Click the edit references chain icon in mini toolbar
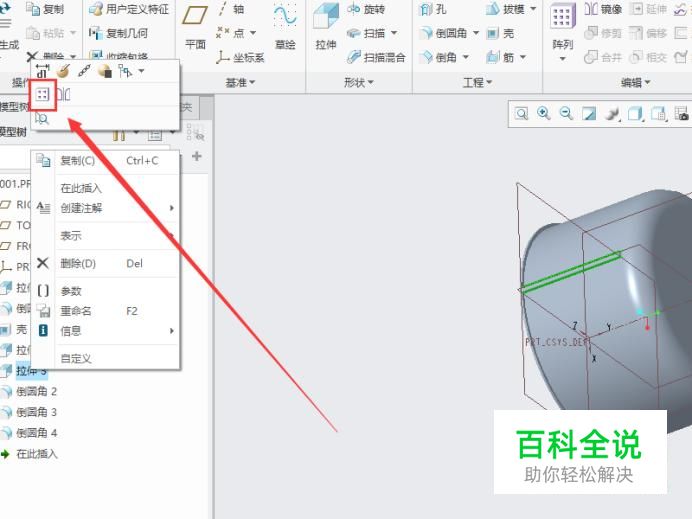 (x=84, y=71)
